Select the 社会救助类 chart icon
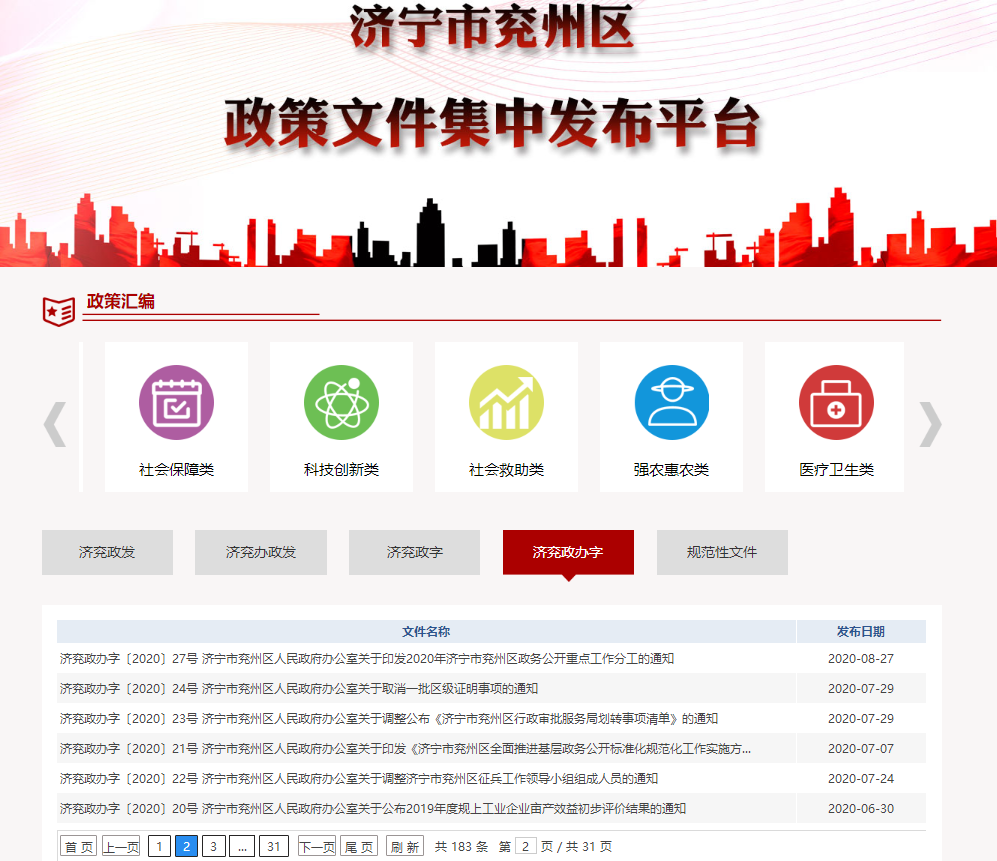 tap(506, 403)
